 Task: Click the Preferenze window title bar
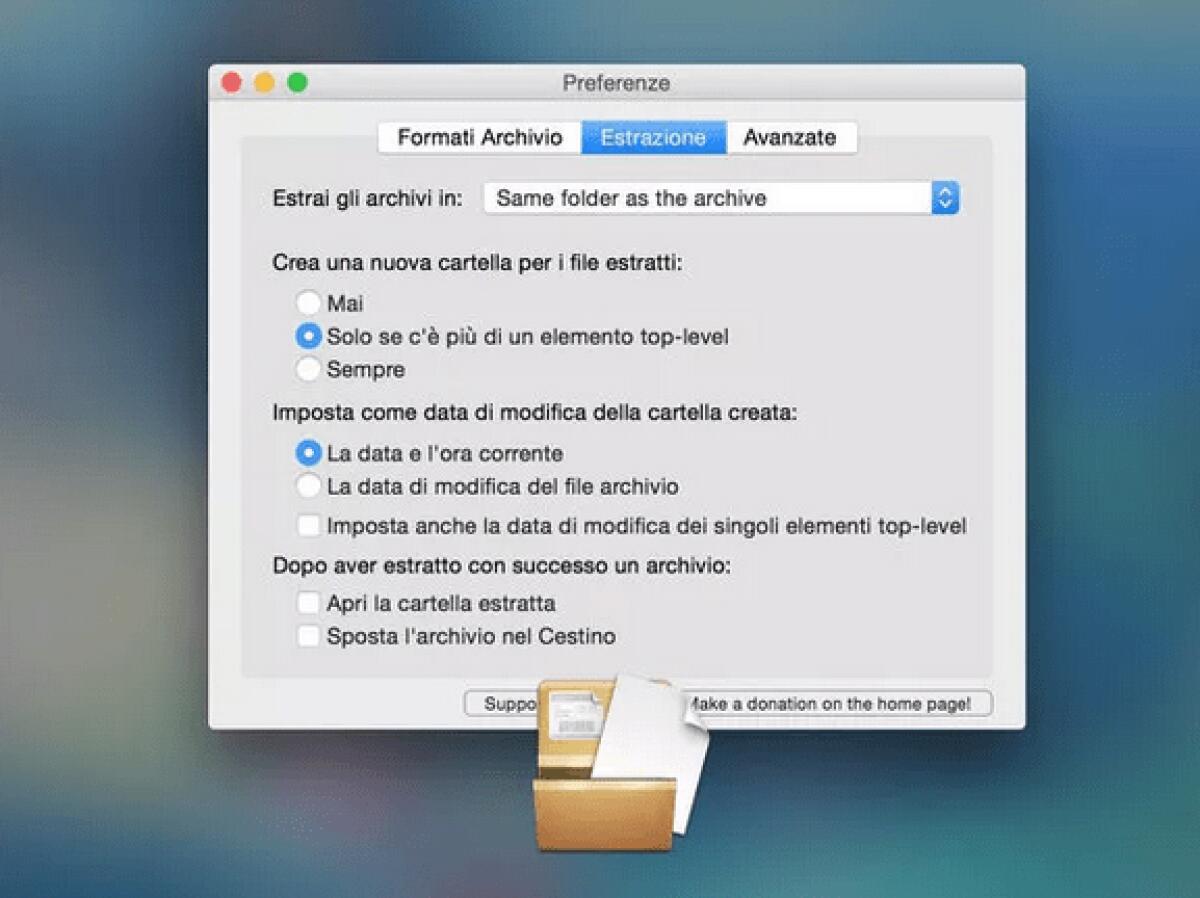(614, 84)
